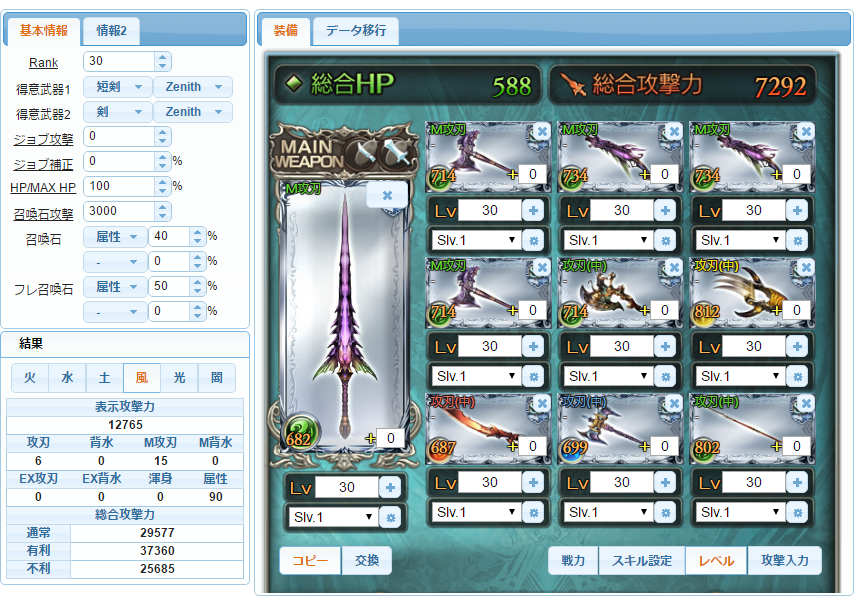857x605 pixels.
Task: Click the 802 spear weapon thumbnail
Action: (752, 430)
